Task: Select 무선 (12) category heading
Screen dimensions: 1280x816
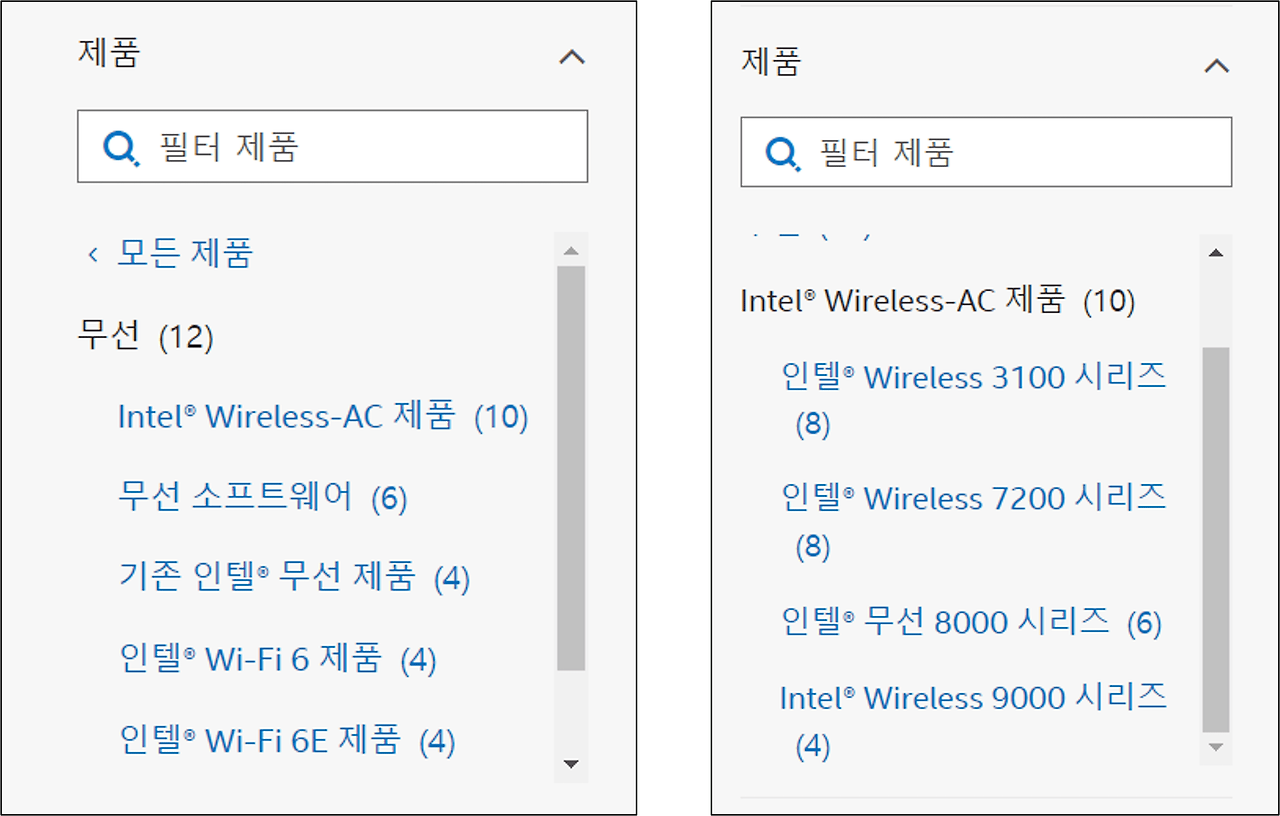Action: point(146,336)
